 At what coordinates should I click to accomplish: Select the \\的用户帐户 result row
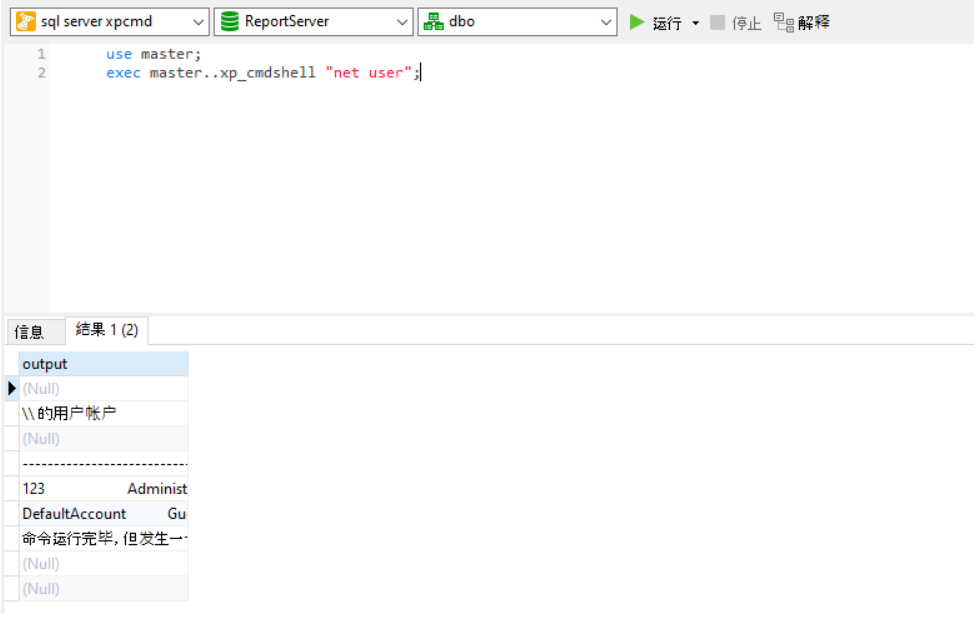click(x=103, y=414)
